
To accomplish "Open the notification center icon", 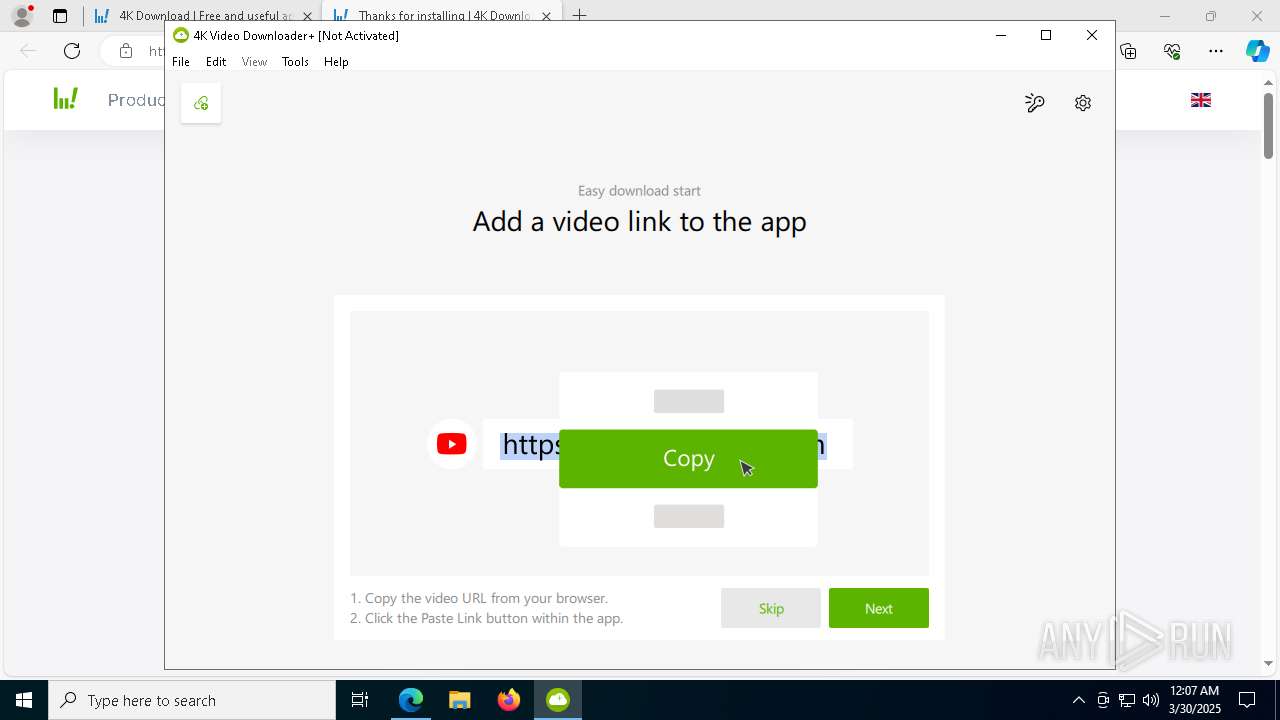I will [1247, 700].
